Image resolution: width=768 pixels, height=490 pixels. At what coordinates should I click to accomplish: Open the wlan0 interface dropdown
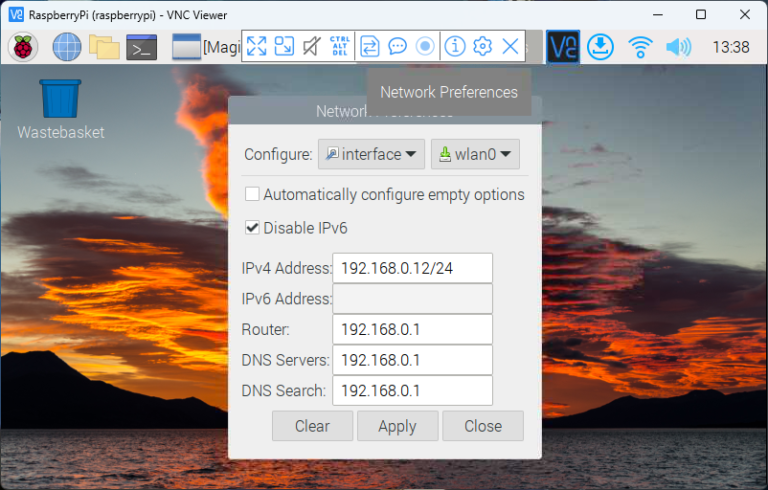coord(475,154)
